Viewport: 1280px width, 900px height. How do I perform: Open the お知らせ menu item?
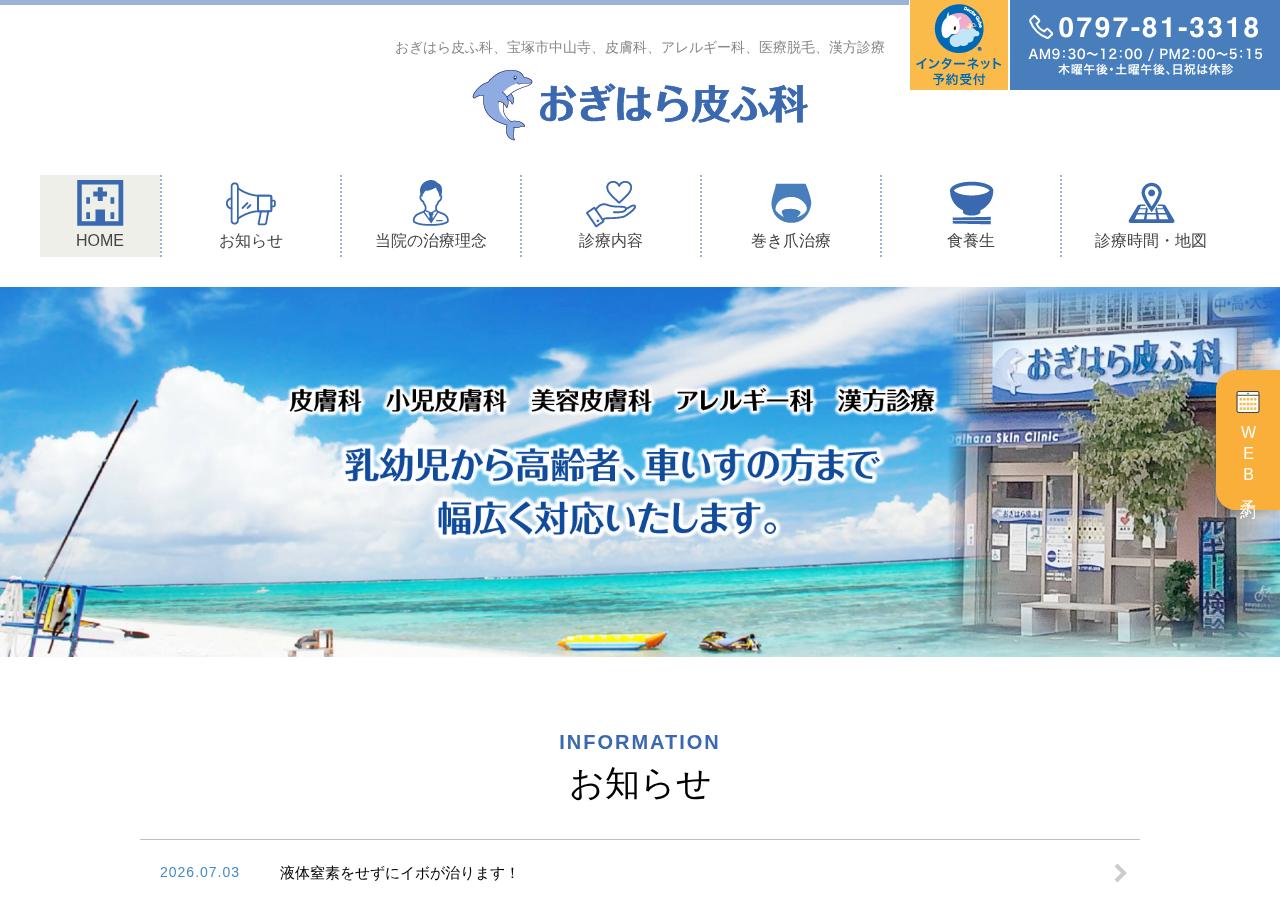click(251, 216)
